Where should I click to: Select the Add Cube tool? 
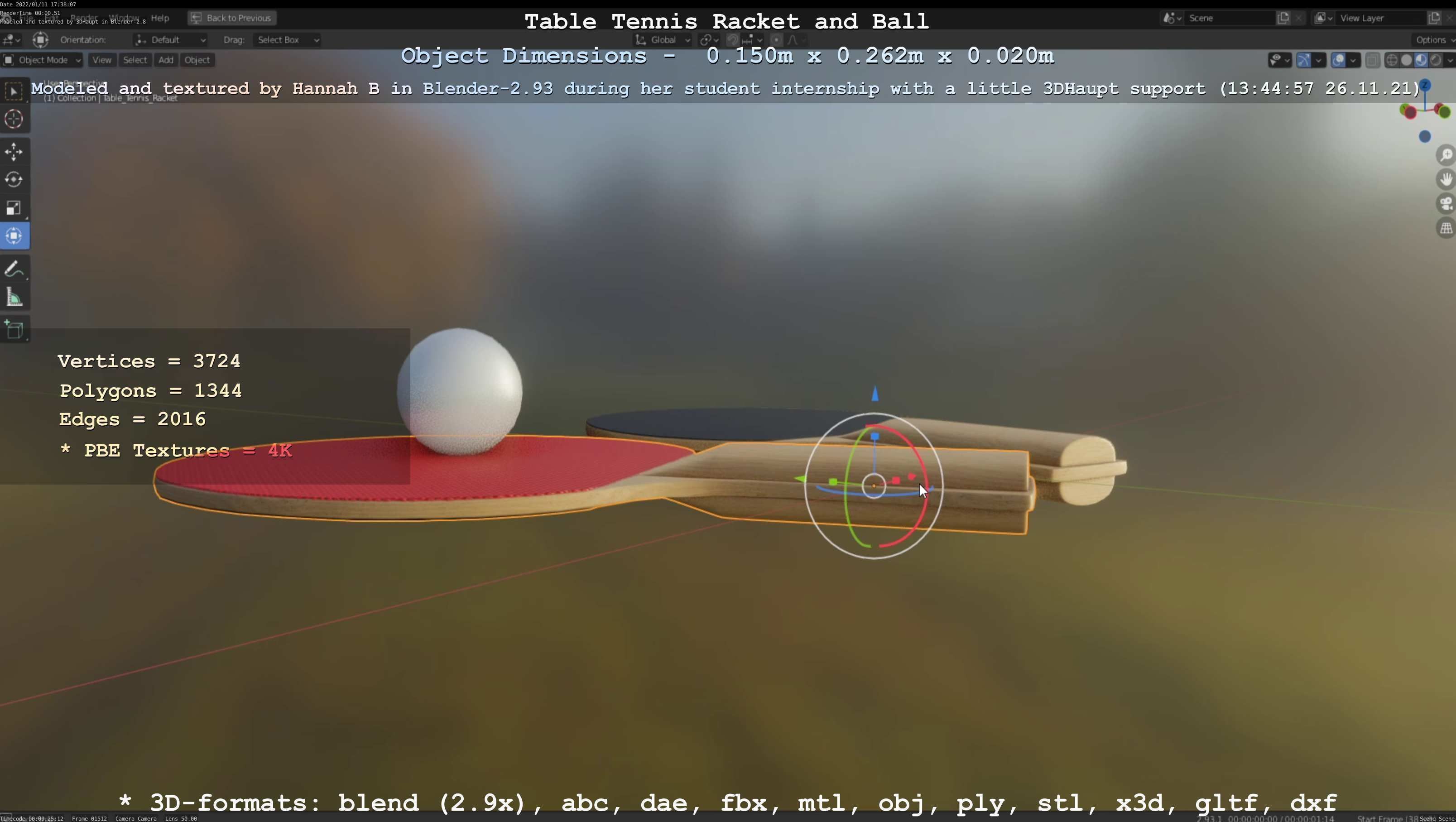14,330
